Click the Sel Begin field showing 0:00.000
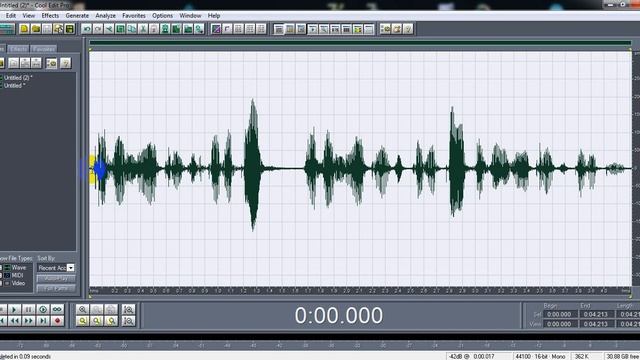The width and height of the screenshot is (640, 360). point(559,314)
